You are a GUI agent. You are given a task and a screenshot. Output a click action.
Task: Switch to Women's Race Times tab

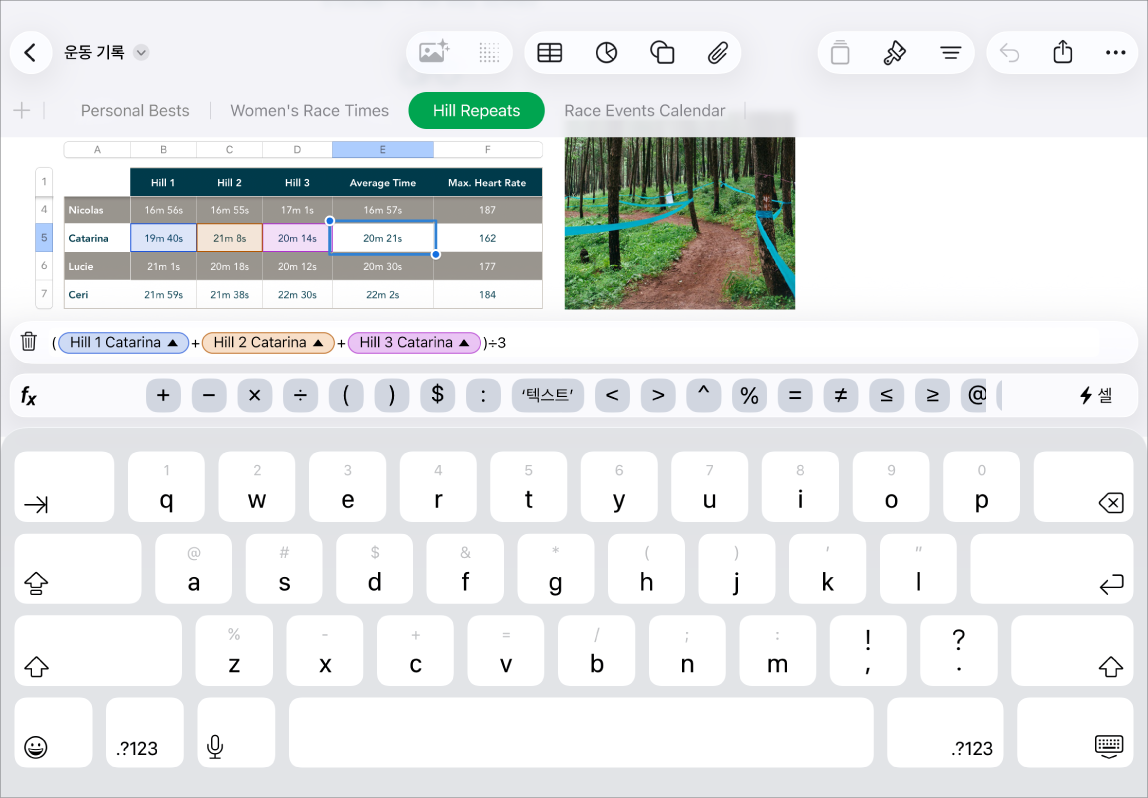310,111
